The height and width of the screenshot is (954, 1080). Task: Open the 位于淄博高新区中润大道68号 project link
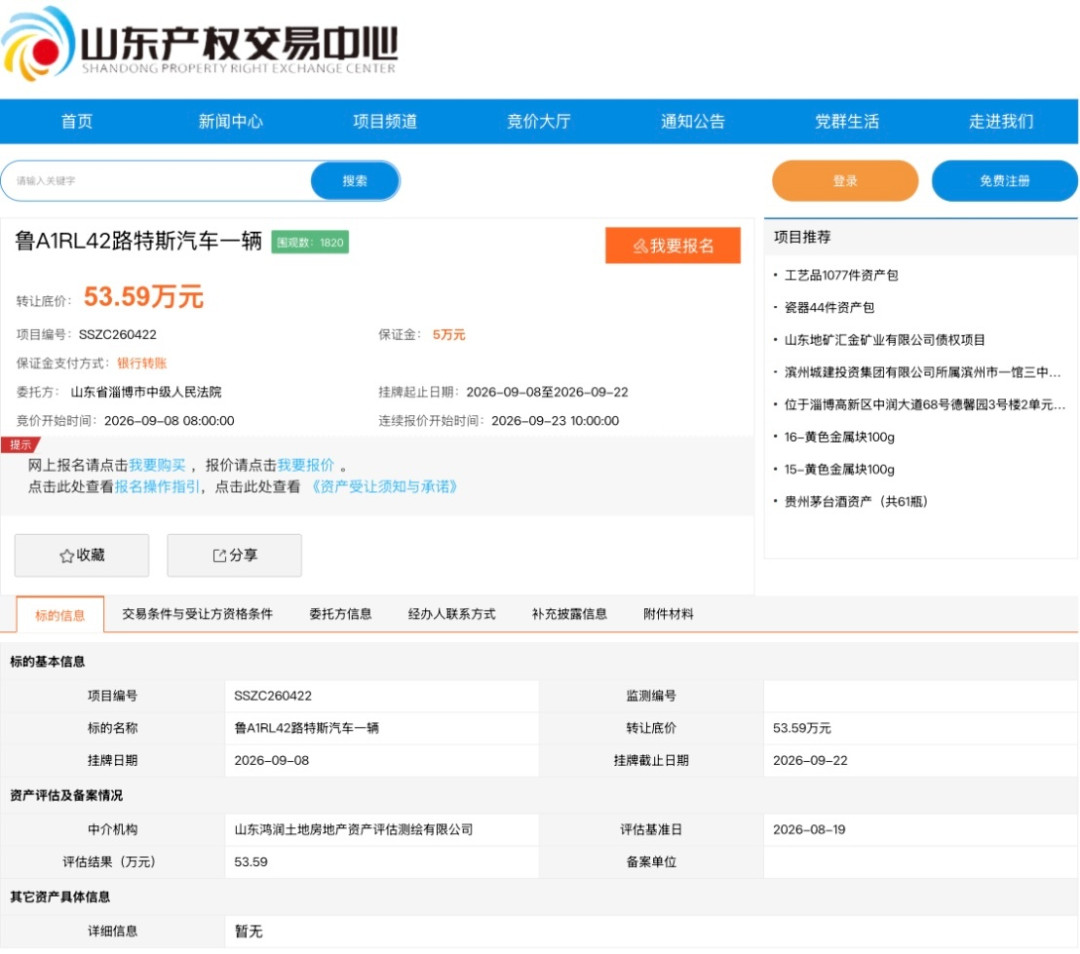(x=925, y=404)
